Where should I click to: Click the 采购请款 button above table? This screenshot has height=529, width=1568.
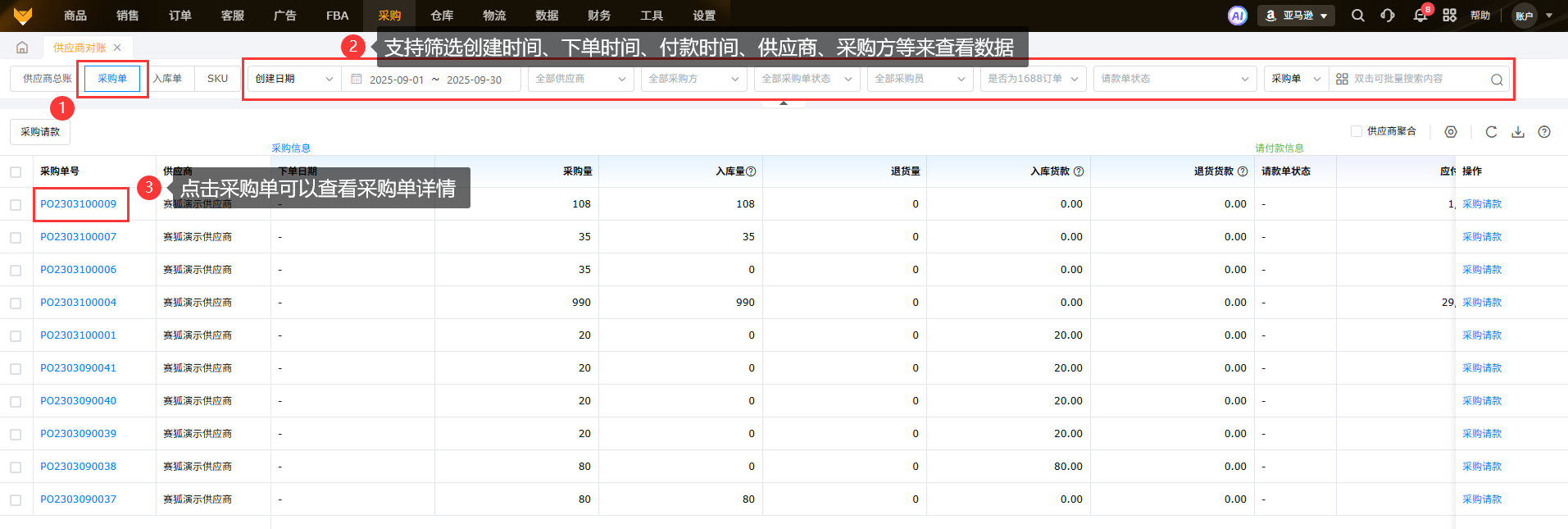40,132
